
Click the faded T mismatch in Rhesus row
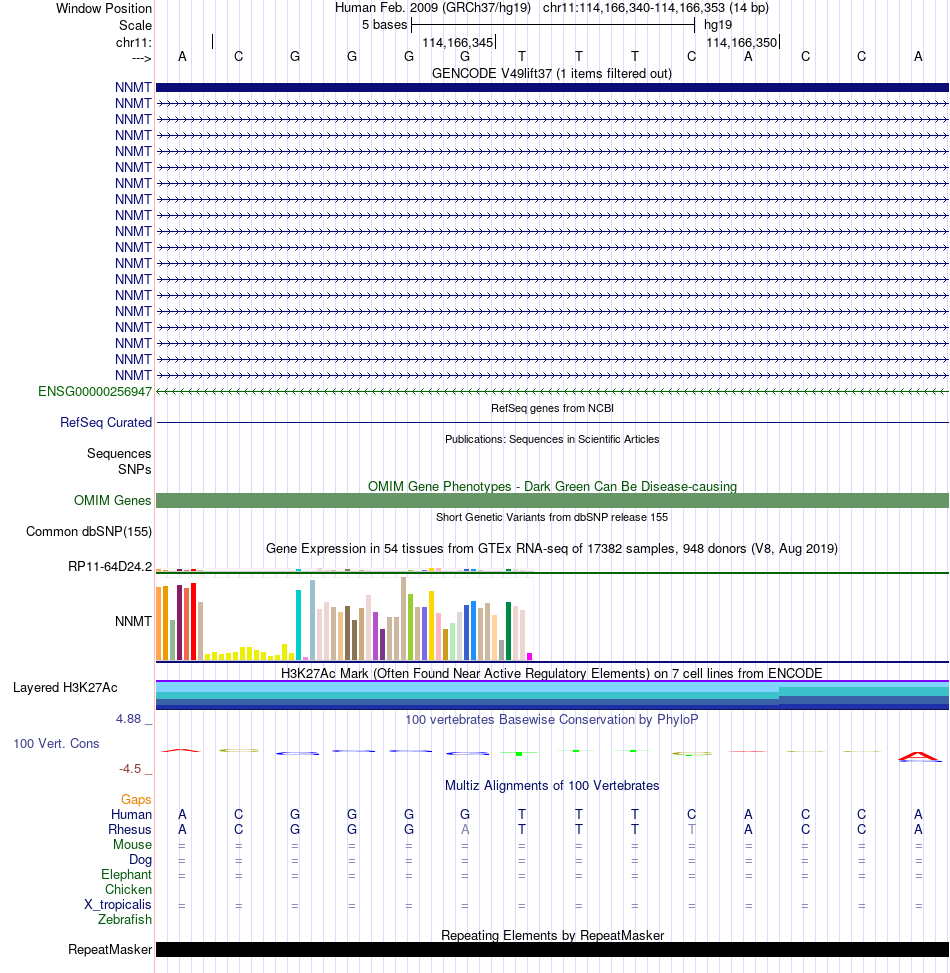coord(692,830)
